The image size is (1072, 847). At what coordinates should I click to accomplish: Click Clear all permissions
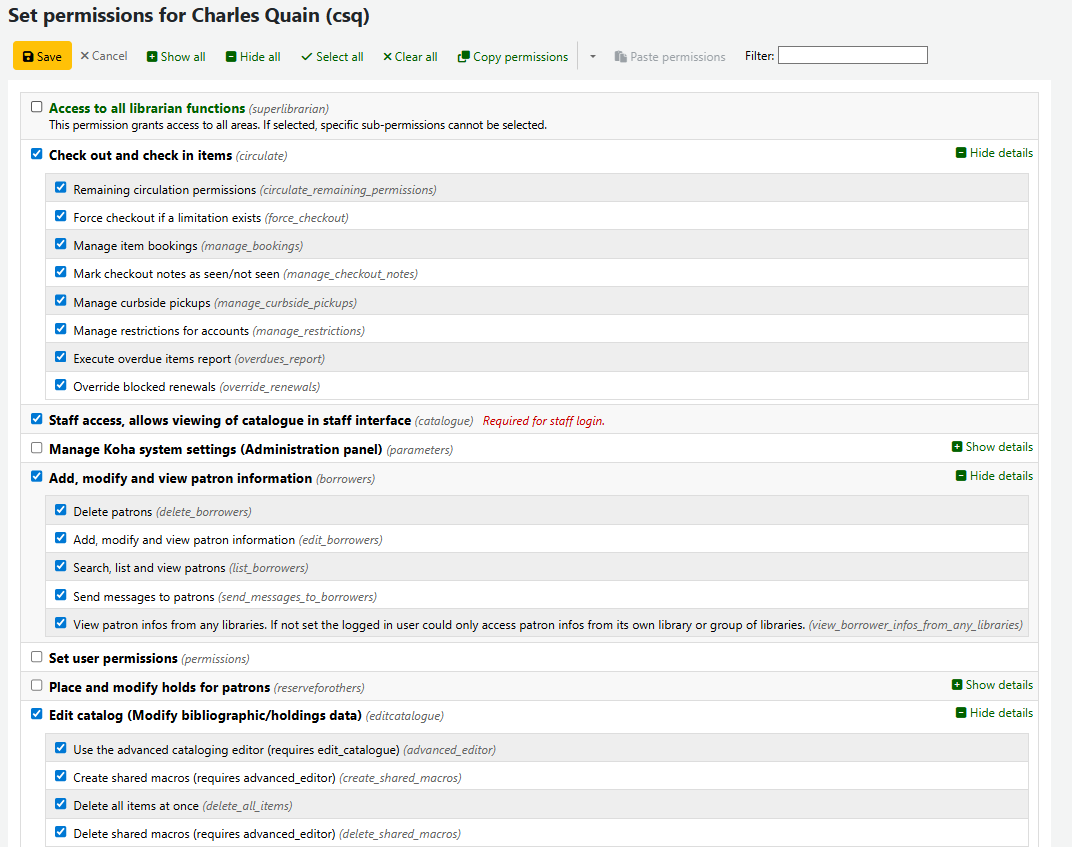coord(410,57)
